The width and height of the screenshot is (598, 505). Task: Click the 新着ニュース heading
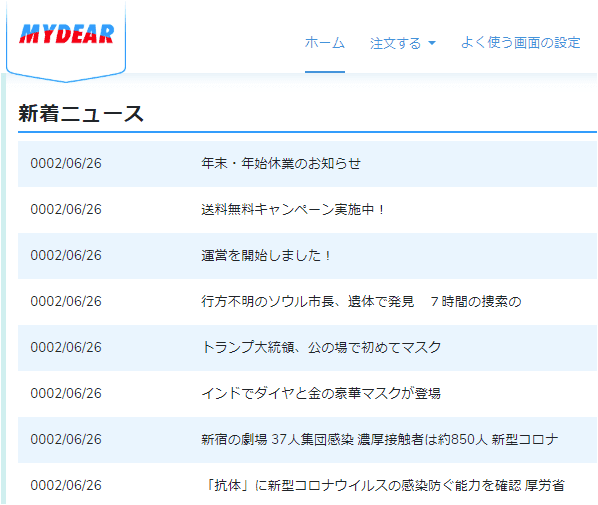pyautogui.click(x=81, y=114)
